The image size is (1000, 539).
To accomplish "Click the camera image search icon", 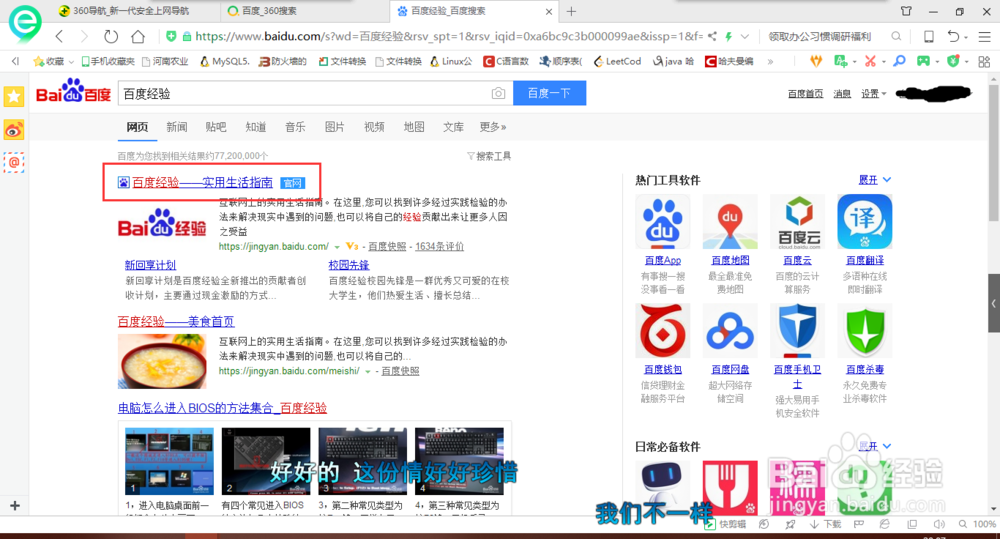I will (498, 94).
